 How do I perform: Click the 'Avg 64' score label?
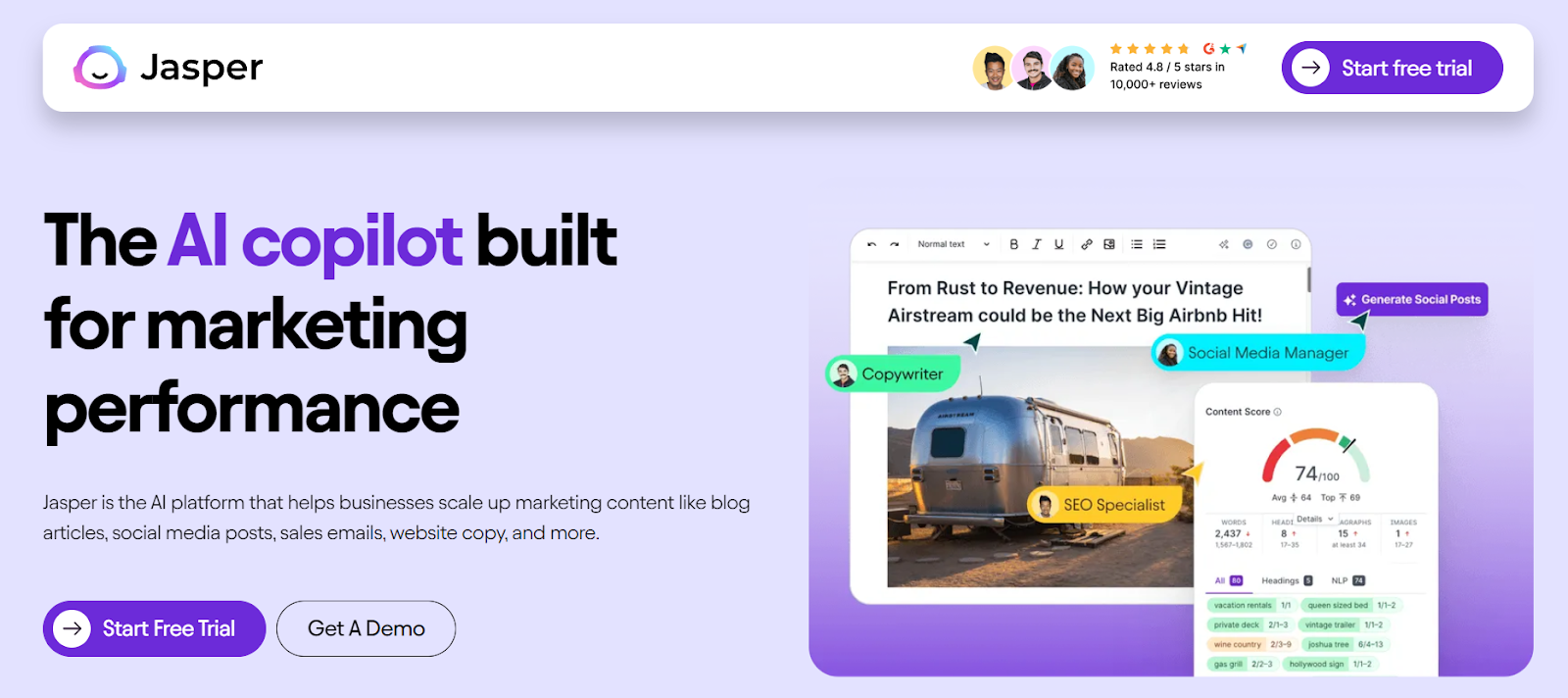1292,497
